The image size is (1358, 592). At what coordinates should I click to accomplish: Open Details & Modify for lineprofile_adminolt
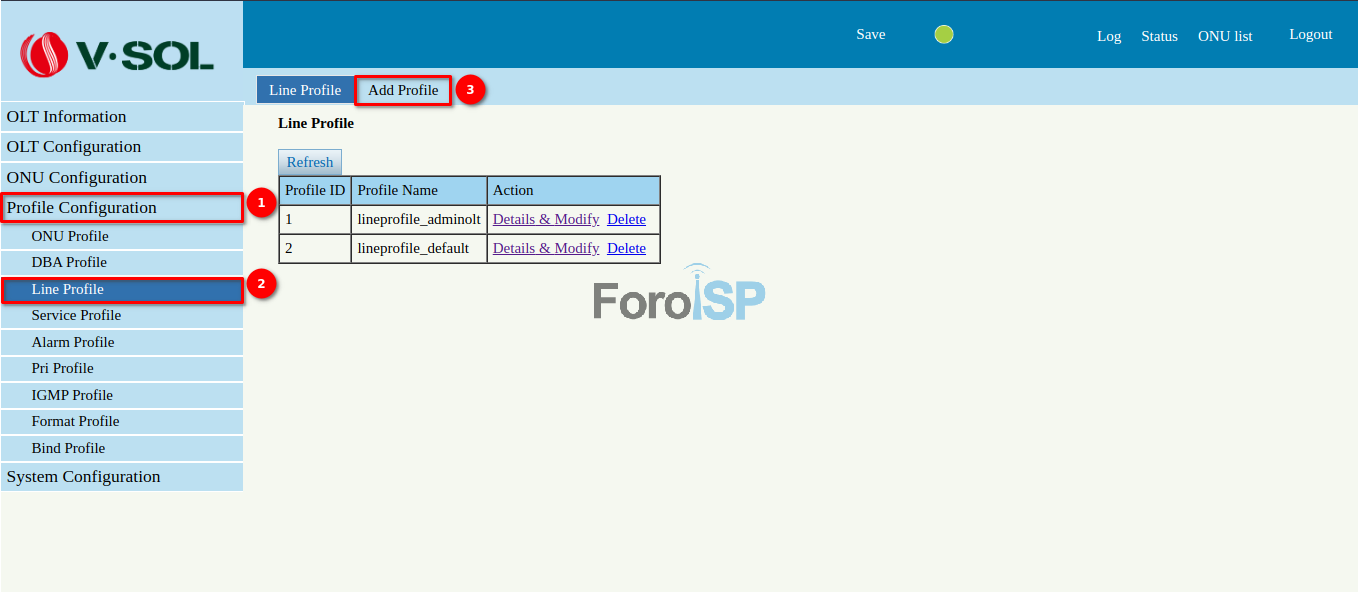[546, 219]
